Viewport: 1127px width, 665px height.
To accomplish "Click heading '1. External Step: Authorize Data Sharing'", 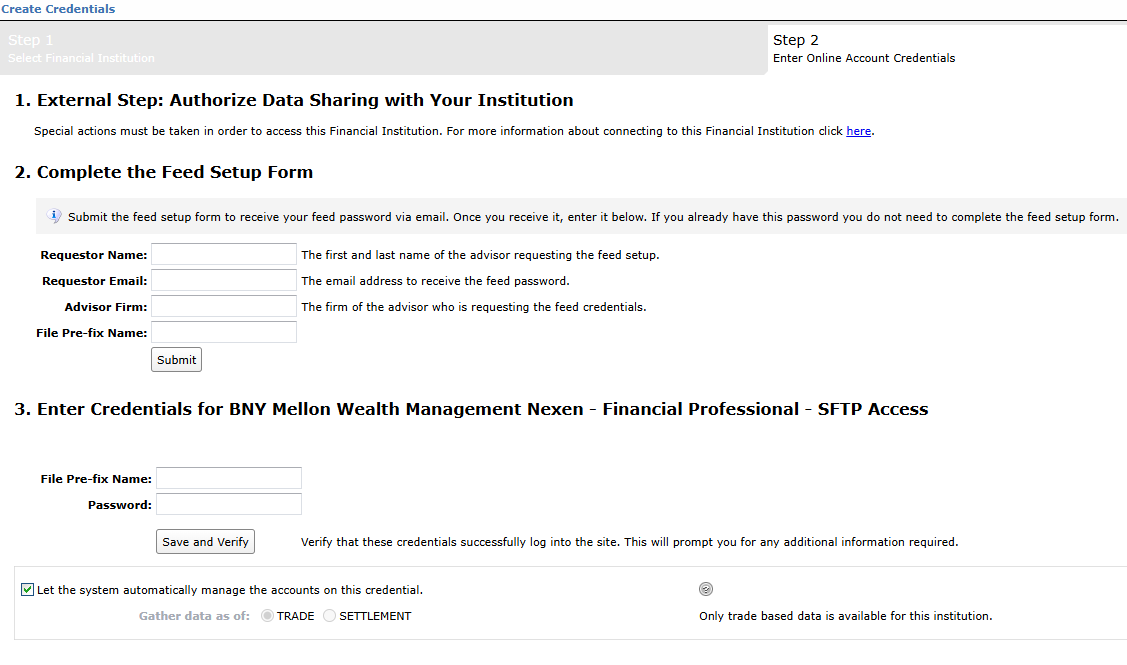I will click(294, 100).
